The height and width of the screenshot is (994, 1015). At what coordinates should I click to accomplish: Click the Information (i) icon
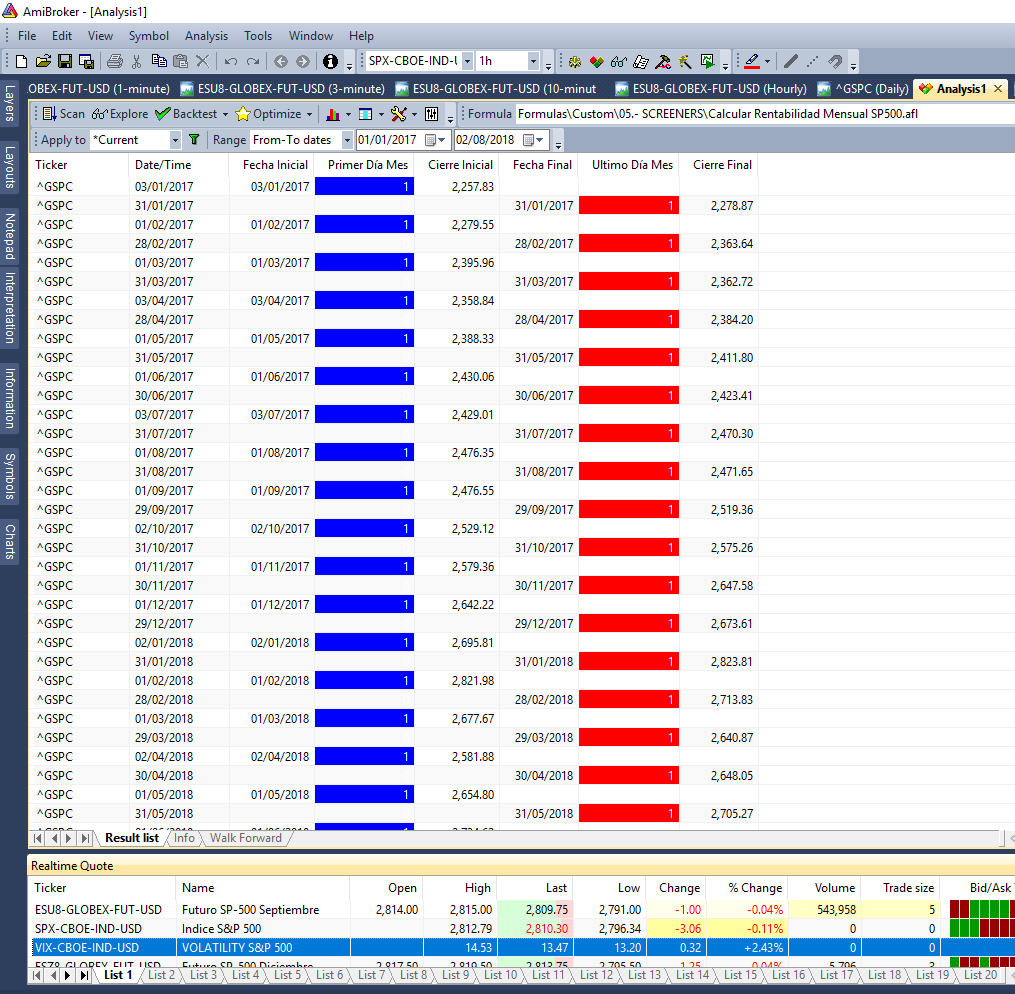pyautogui.click(x=330, y=61)
